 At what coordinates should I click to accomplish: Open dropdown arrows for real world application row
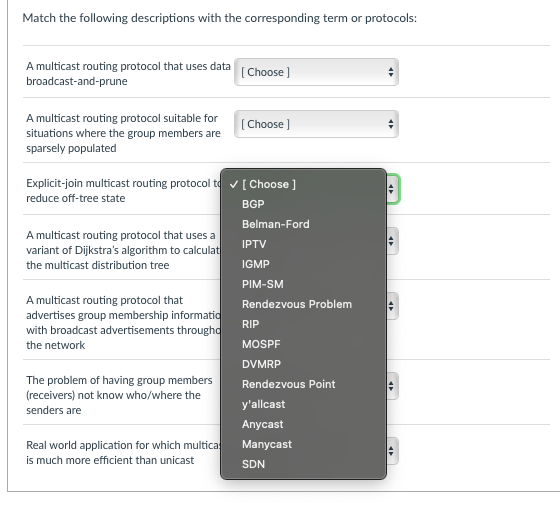point(391,451)
